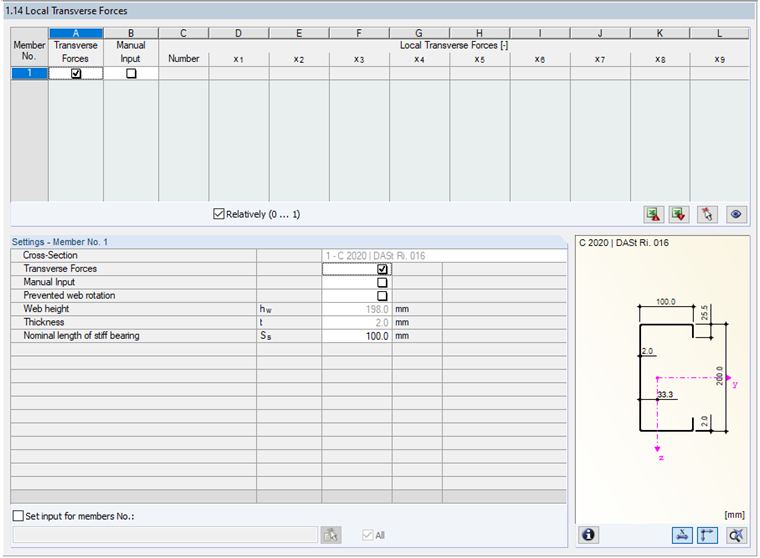This screenshot has height=558, width=760.
Task: Click the C 2020 | DASt Ri. 016 preview title
Action: (x=624, y=242)
